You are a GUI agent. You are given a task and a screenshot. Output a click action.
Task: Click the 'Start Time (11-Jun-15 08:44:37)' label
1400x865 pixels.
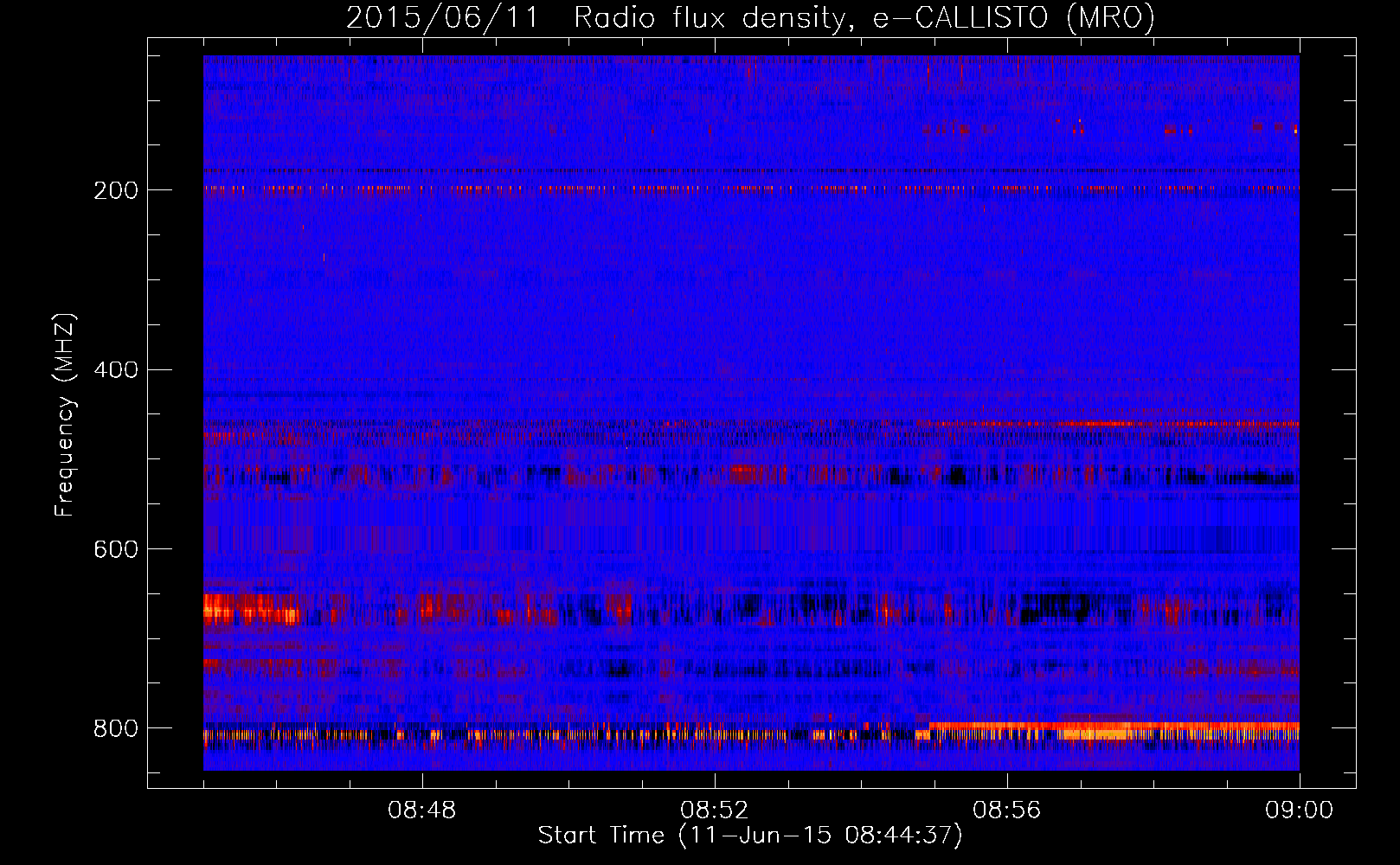click(x=750, y=836)
